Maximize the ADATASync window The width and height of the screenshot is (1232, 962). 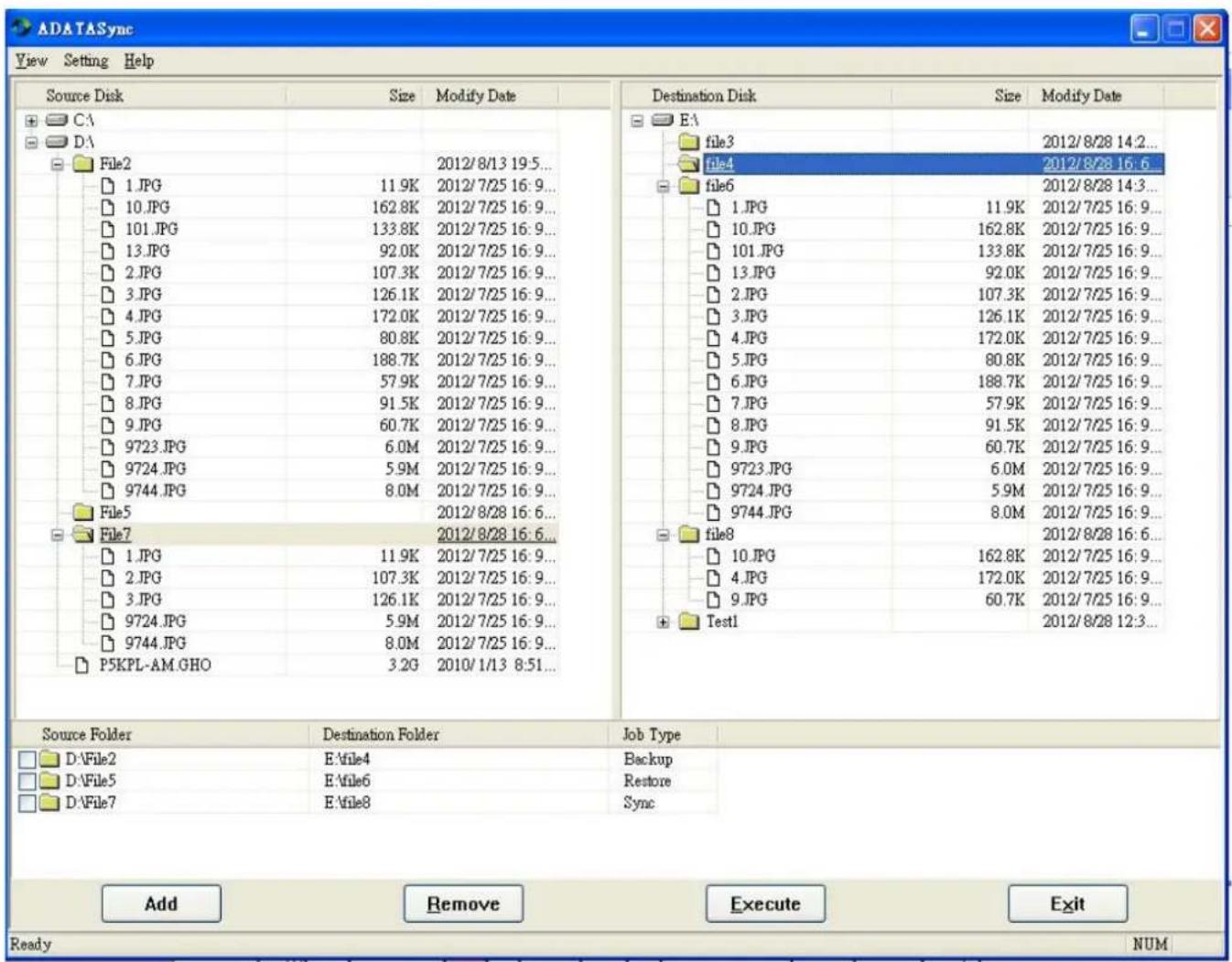click(x=1176, y=29)
